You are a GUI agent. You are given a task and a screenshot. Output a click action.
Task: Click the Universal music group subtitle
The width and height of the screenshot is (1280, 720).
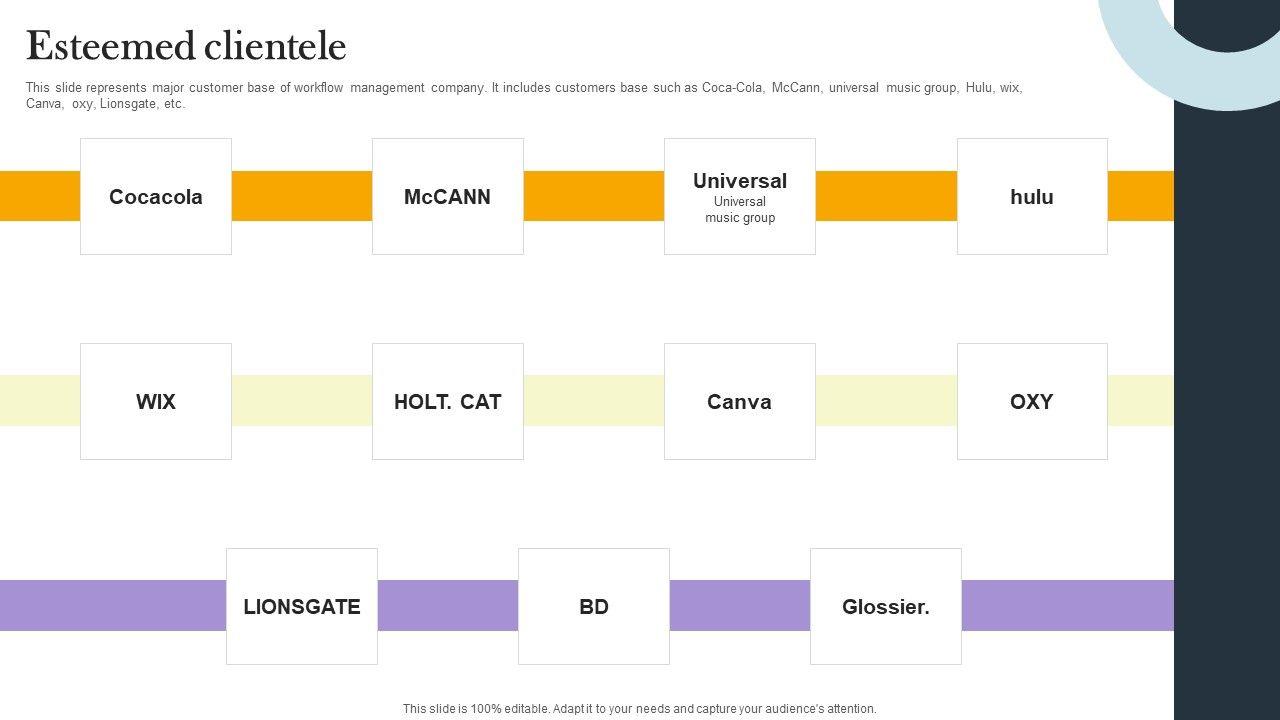pos(739,210)
